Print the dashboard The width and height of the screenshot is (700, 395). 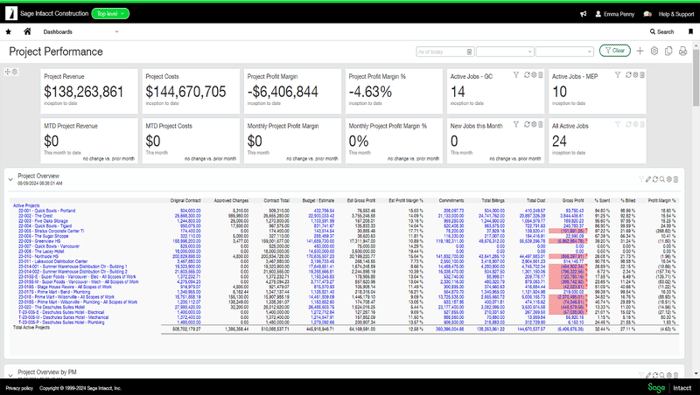tap(683, 51)
